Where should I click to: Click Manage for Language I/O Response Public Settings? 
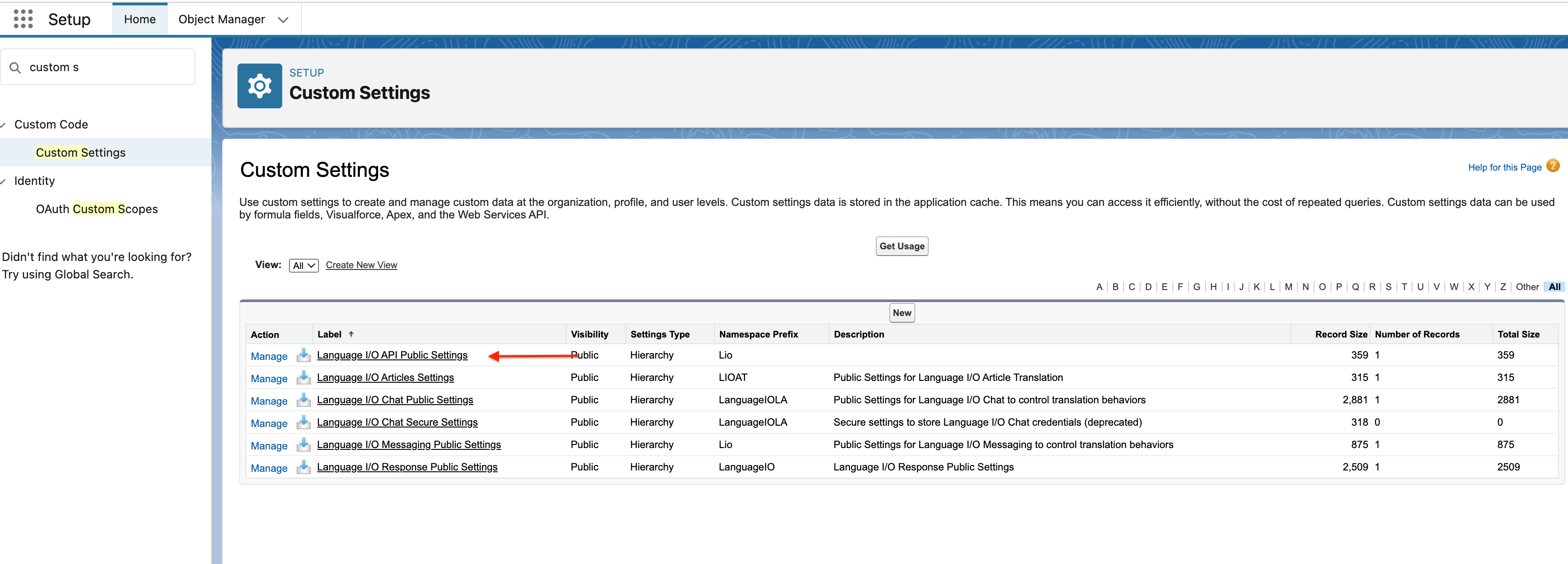pyautogui.click(x=269, y=469)
